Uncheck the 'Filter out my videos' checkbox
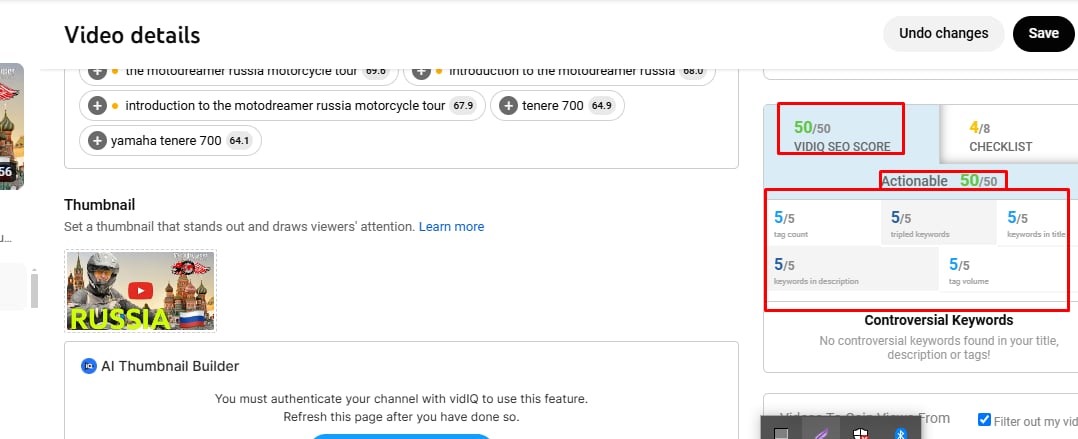The image size is (1078, 439). (x=984, y=420)
